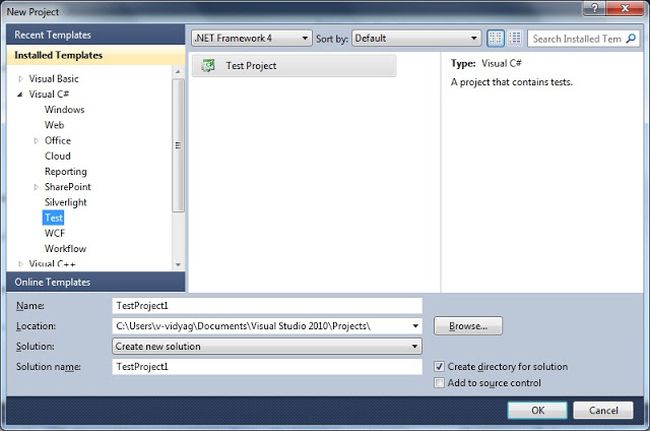Image resolution: width=650 pixels, height=431 pixels.
Task: Select the Office template category
Action: click(x=58, y=141)
